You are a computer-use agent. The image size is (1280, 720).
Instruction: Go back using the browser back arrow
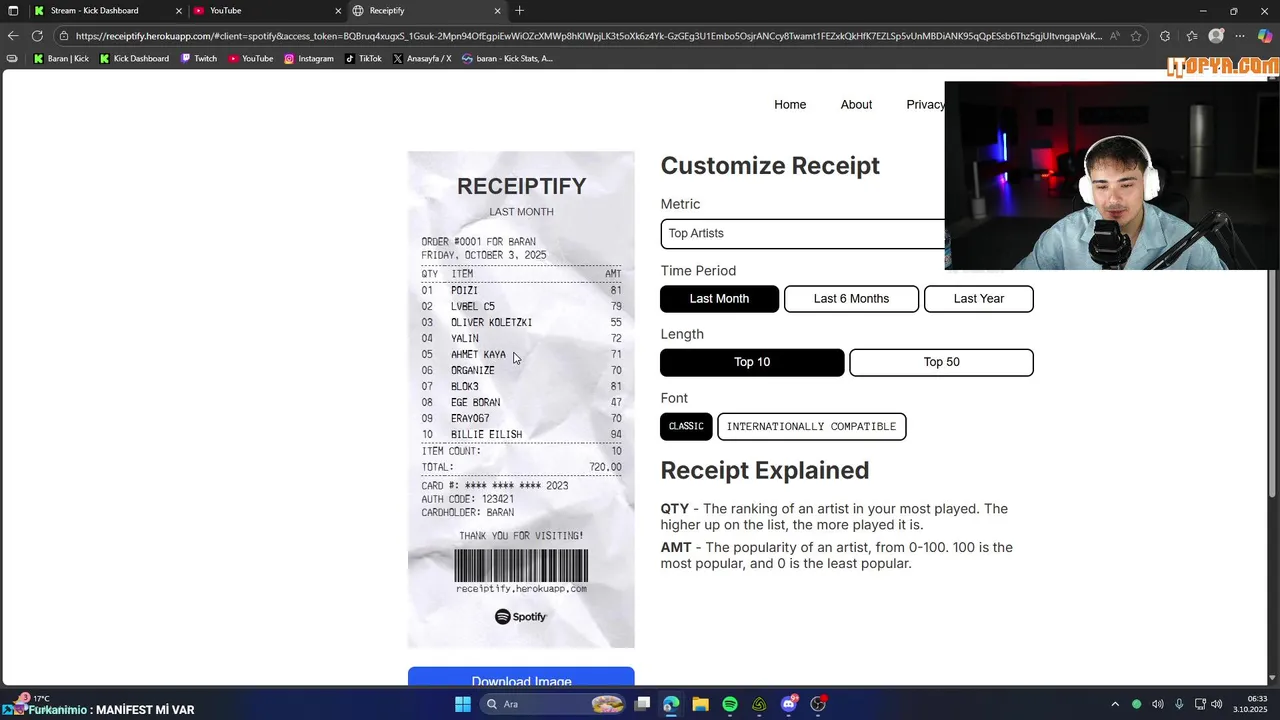pyautogui.click(x=12, y=36)
